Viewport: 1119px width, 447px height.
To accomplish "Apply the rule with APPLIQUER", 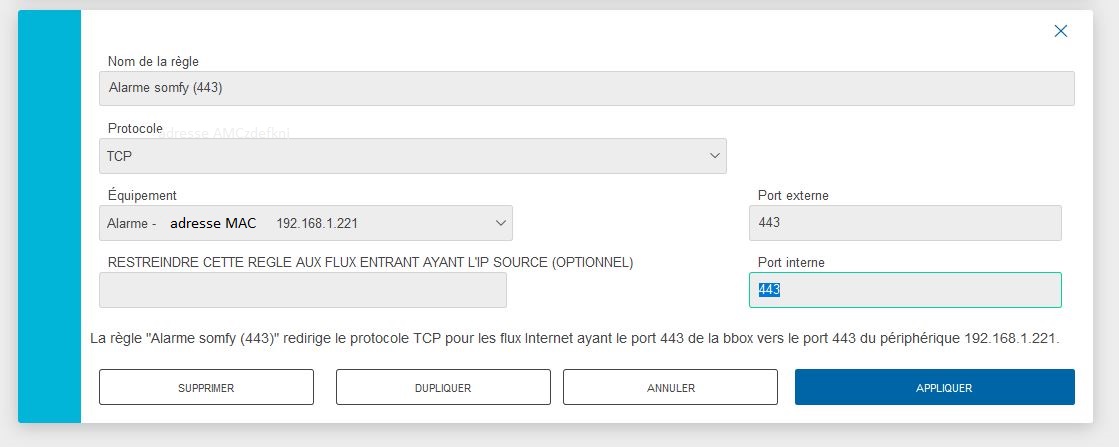I will pos(935,387).
